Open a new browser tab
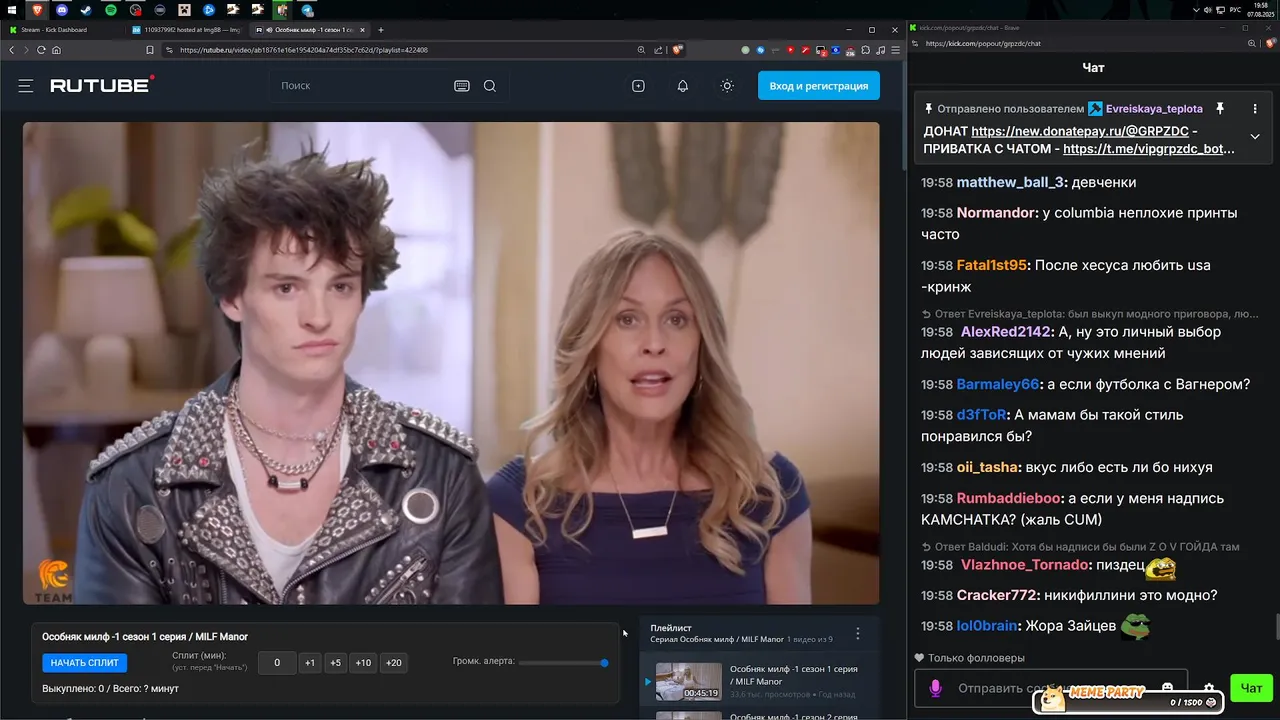1280x720 pixels. (380, 30)
